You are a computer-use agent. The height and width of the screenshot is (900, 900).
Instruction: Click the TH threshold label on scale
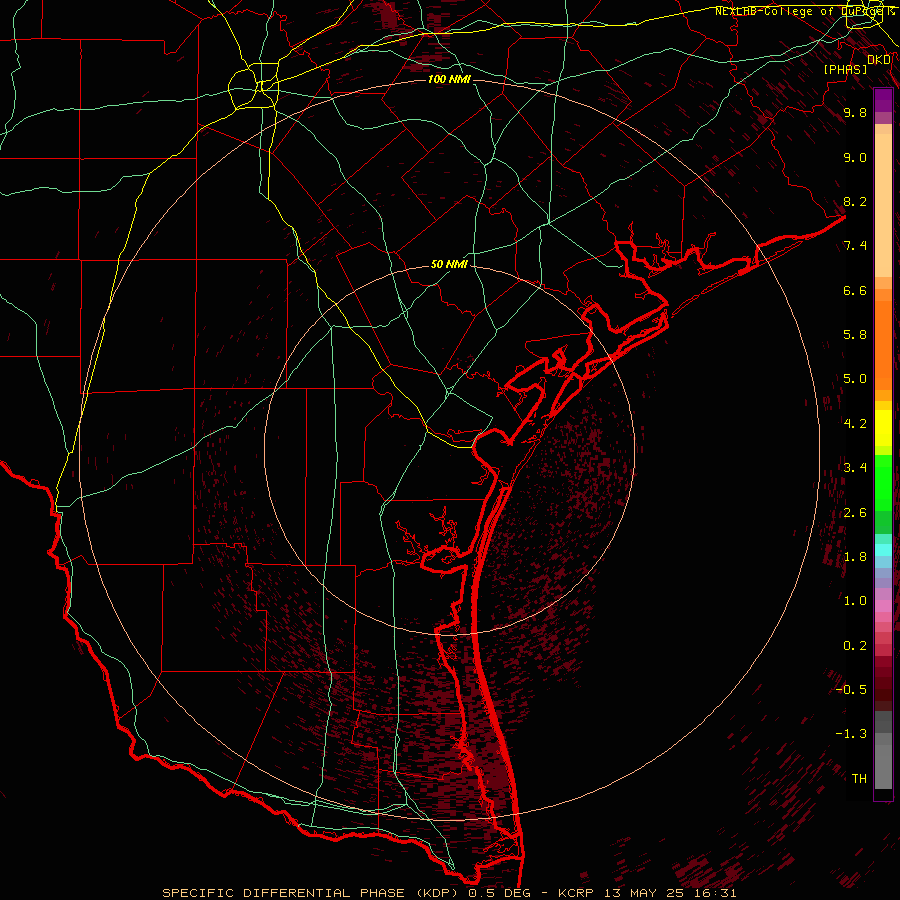pyautogui.click(x=859, y=779)
